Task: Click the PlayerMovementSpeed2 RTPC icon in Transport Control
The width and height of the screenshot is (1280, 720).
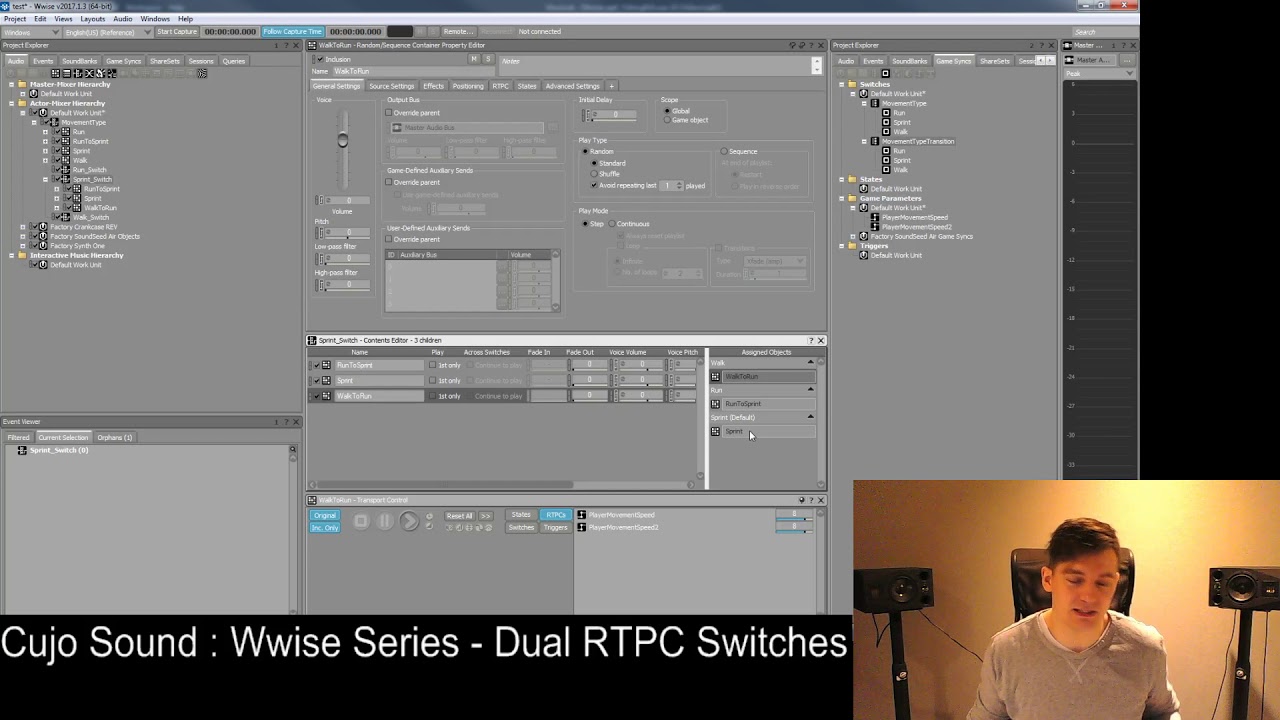Action: [x=582, y=527]
